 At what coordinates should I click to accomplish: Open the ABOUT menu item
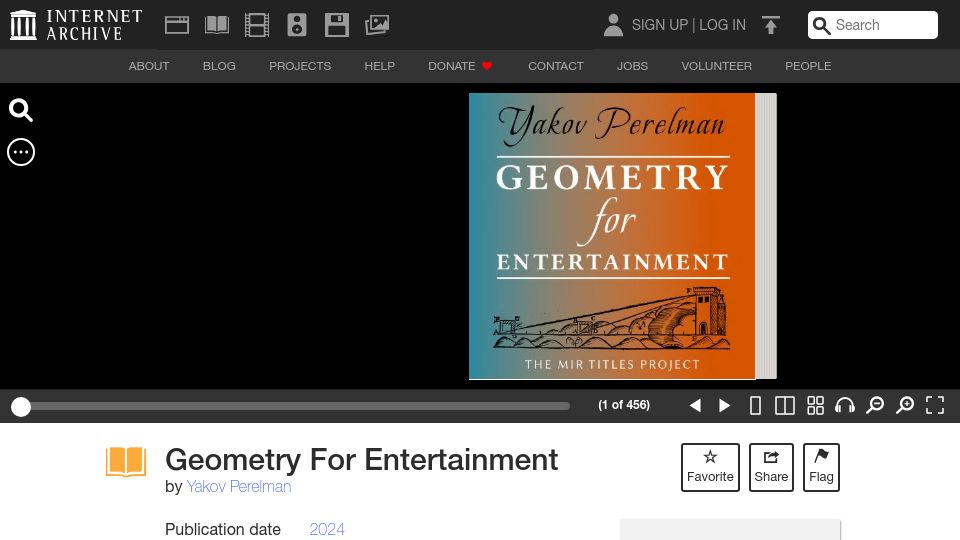pos(149,66)
